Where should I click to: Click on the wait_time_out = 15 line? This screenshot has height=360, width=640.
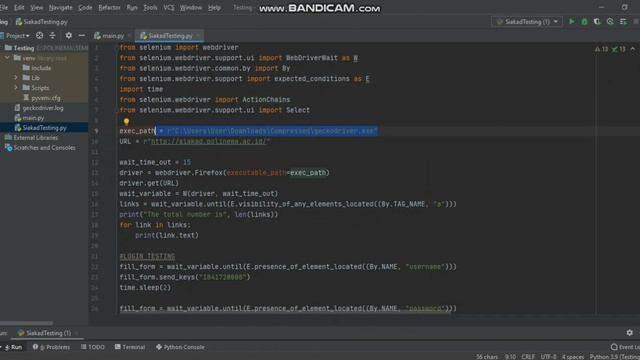[x=155, y=162]
